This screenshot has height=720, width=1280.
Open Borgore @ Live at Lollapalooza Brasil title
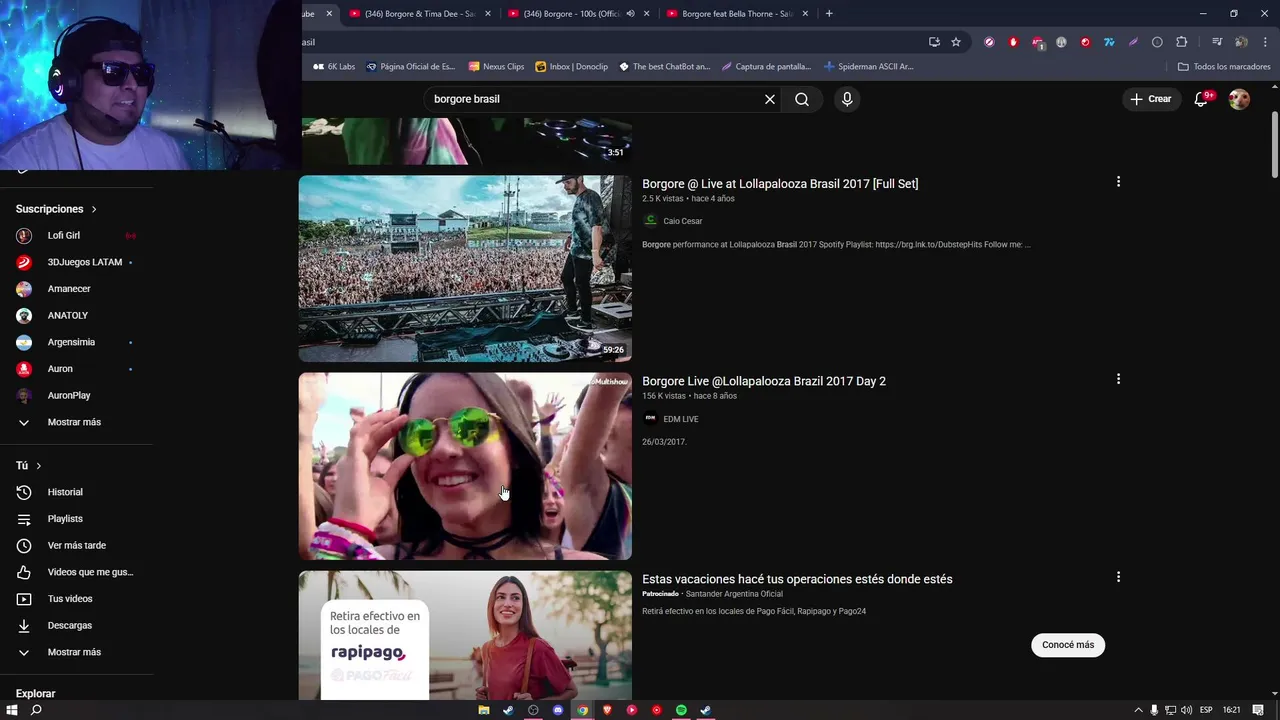coord(780,184)
